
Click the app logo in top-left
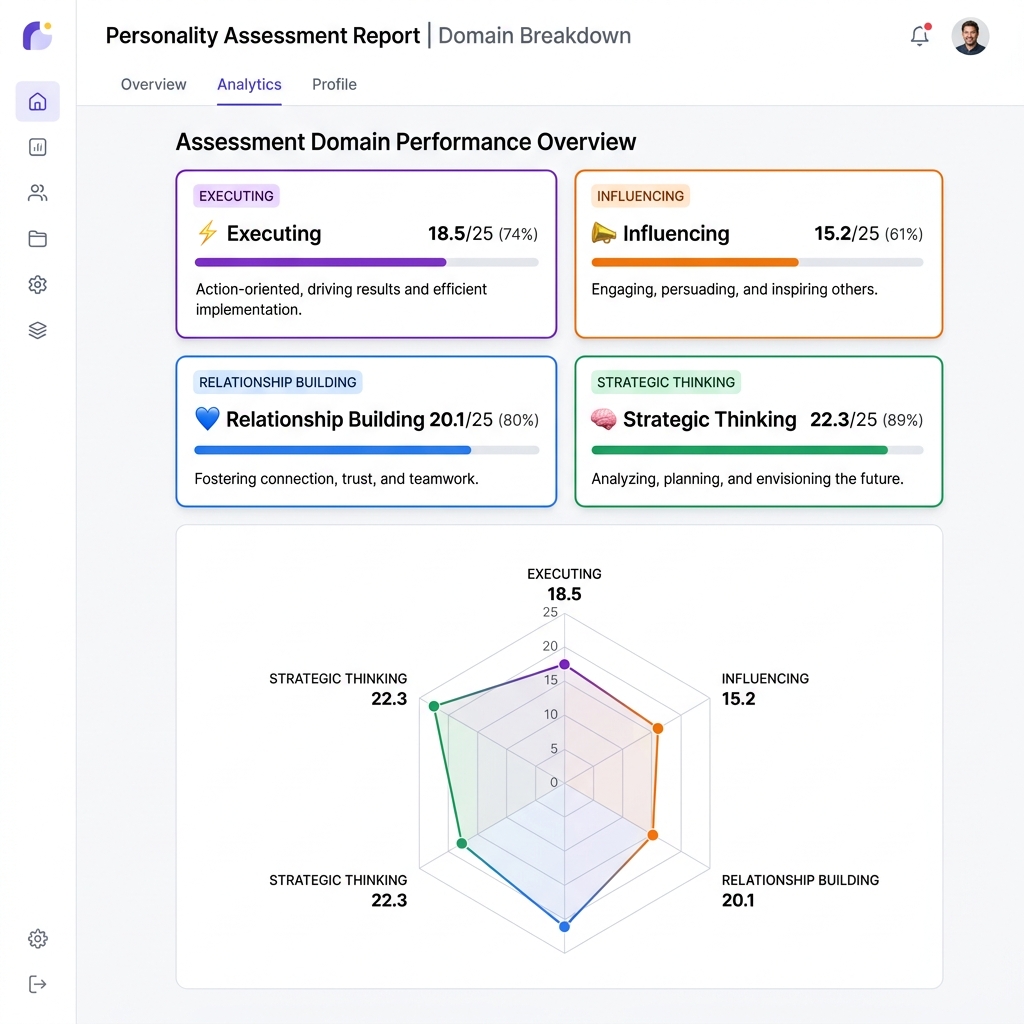point(37,35)
